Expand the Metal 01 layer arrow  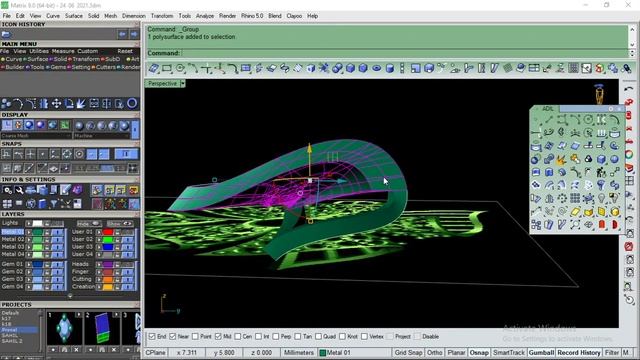click(29, 232)
